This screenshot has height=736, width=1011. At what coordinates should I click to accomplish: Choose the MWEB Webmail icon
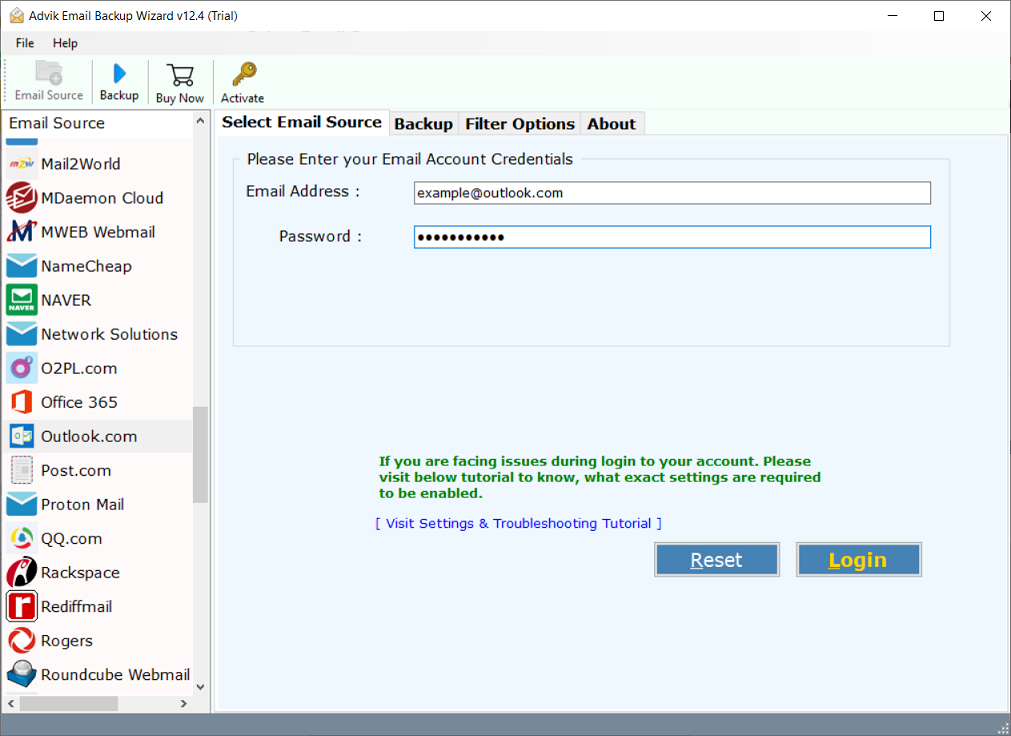click(x=22, y=232)
